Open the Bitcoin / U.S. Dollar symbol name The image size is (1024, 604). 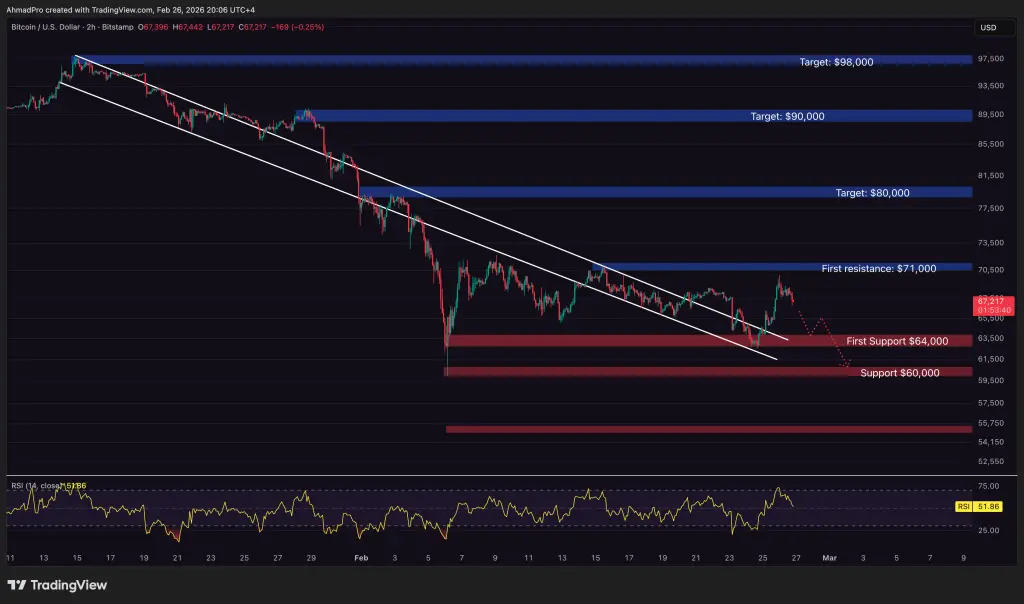(x=48, y=28)
